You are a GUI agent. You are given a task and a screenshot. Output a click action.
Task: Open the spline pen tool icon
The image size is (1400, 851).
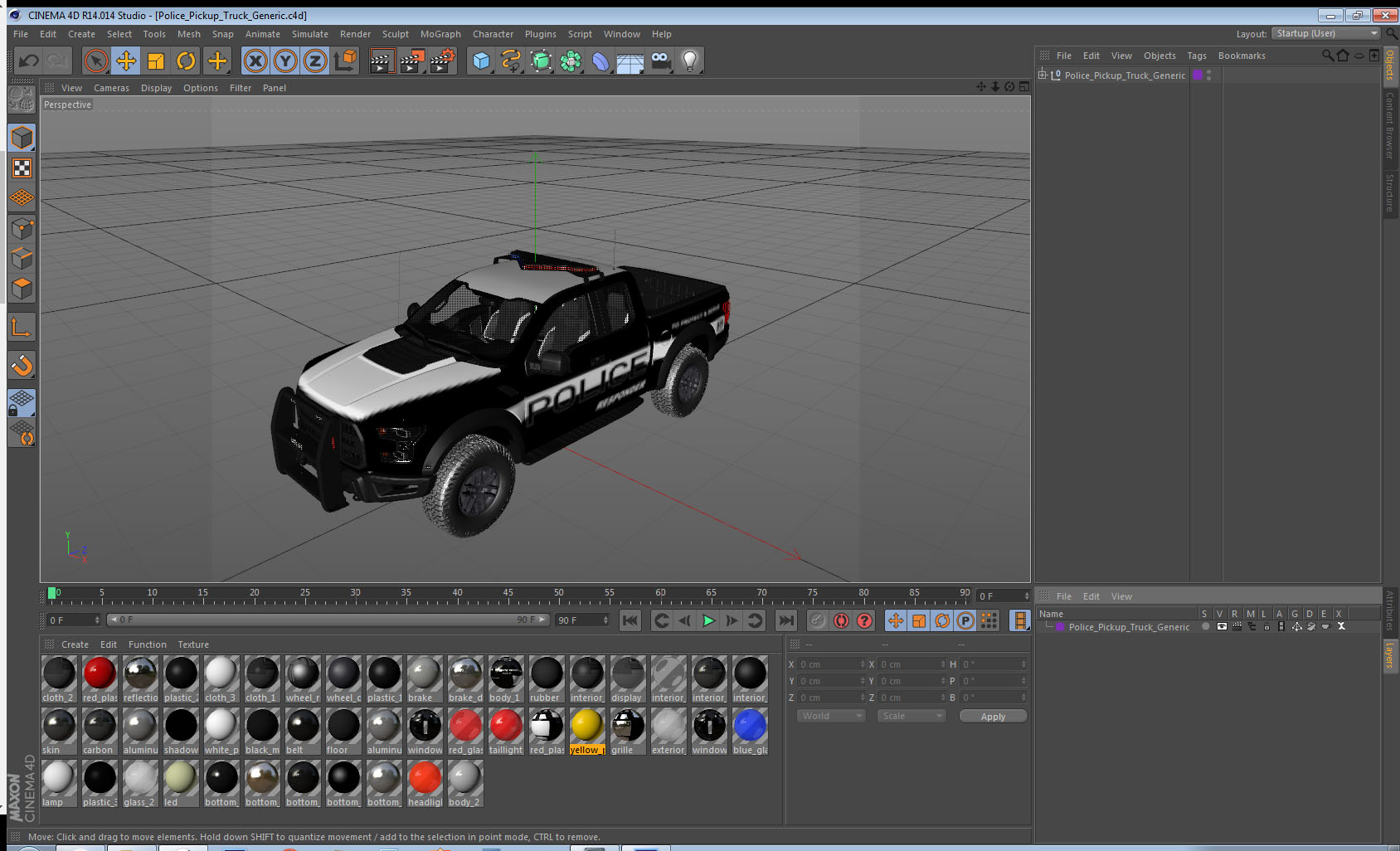click(x=511, y=61)
